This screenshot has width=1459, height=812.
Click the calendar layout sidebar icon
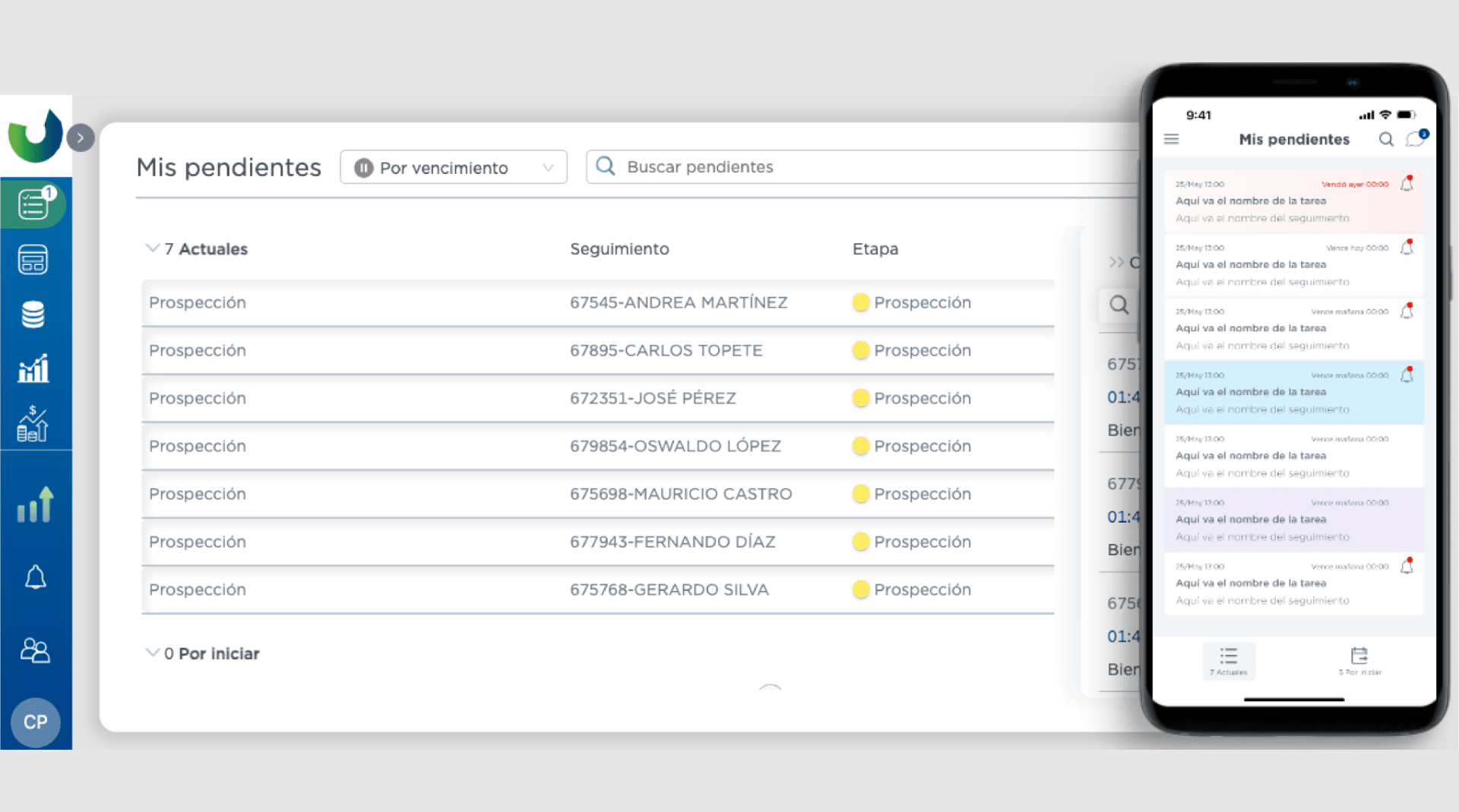coord(33,260)
